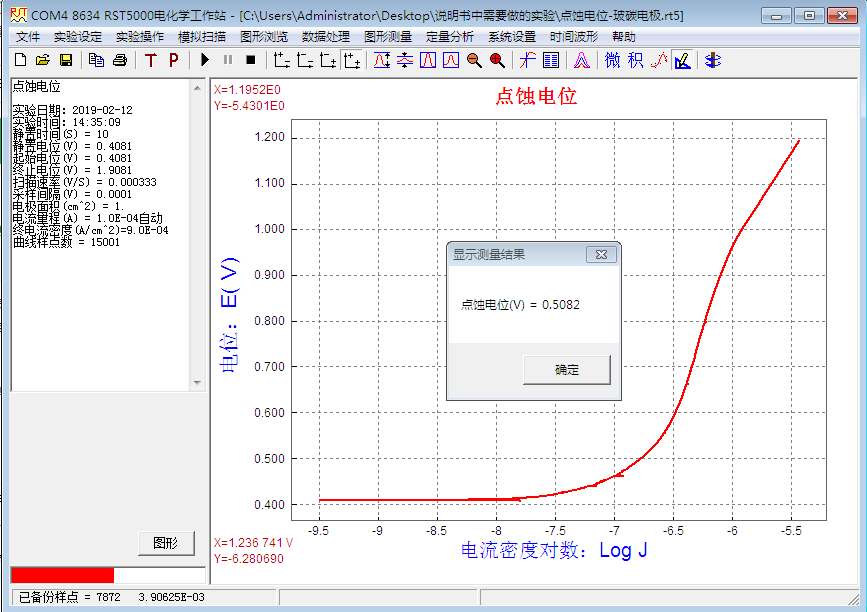Print the graph with the printer icon
Screen dimensions: 867x612
(x=119, y=60)
